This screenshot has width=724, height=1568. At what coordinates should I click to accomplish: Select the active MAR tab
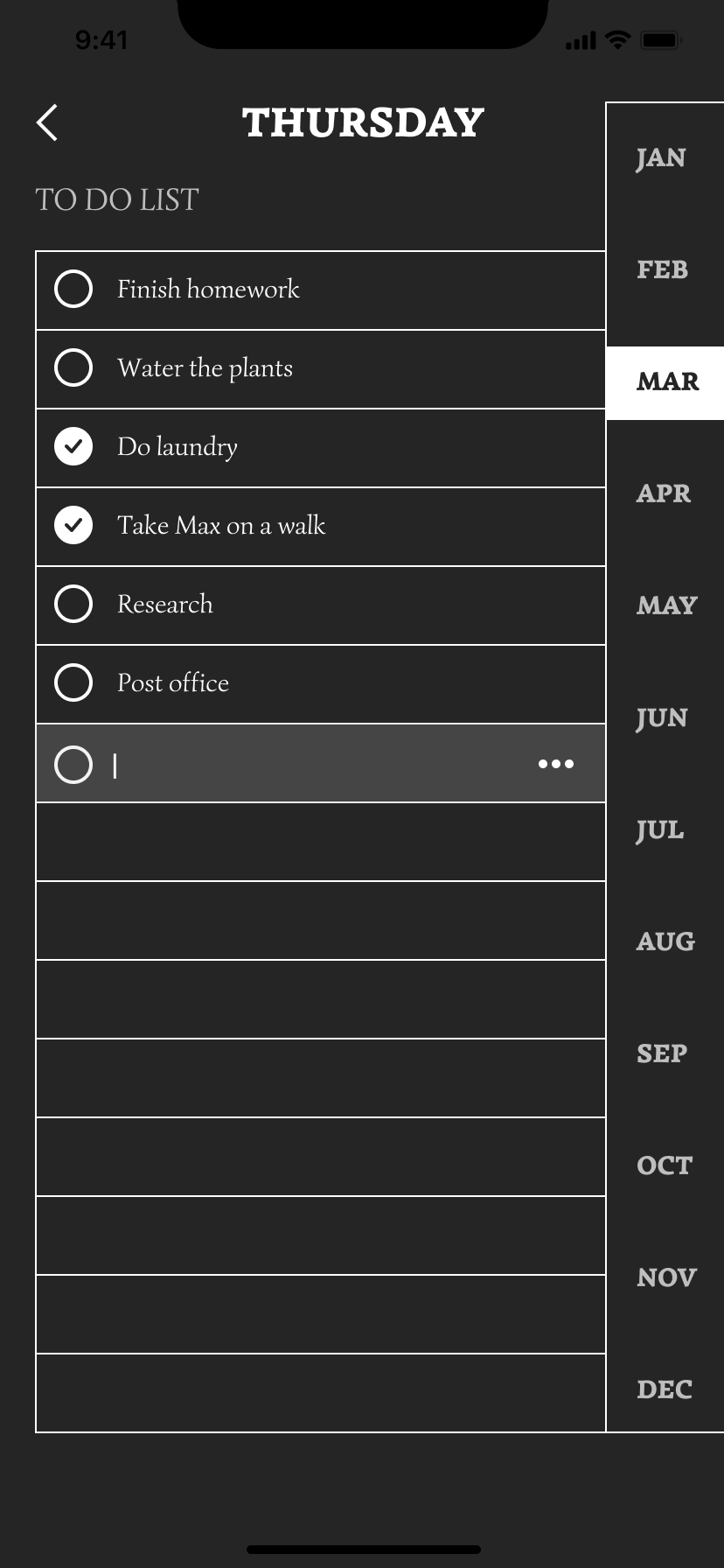tap(666, 382)
